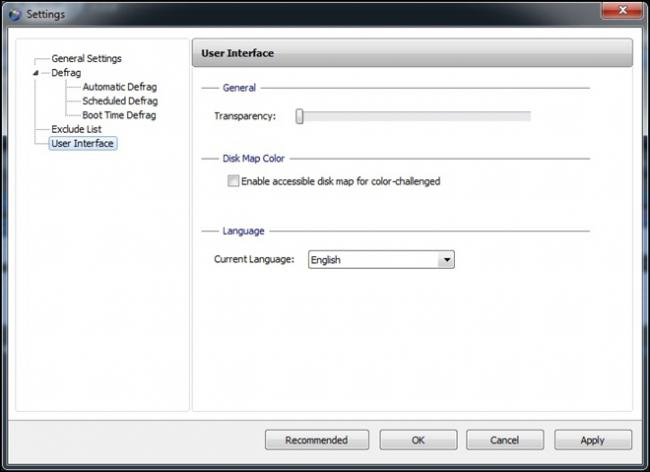Image resolution: width=650 pixels, height=472 pixels.
Task: Click the Settings window app icon
Action: [x=15, y=15]
